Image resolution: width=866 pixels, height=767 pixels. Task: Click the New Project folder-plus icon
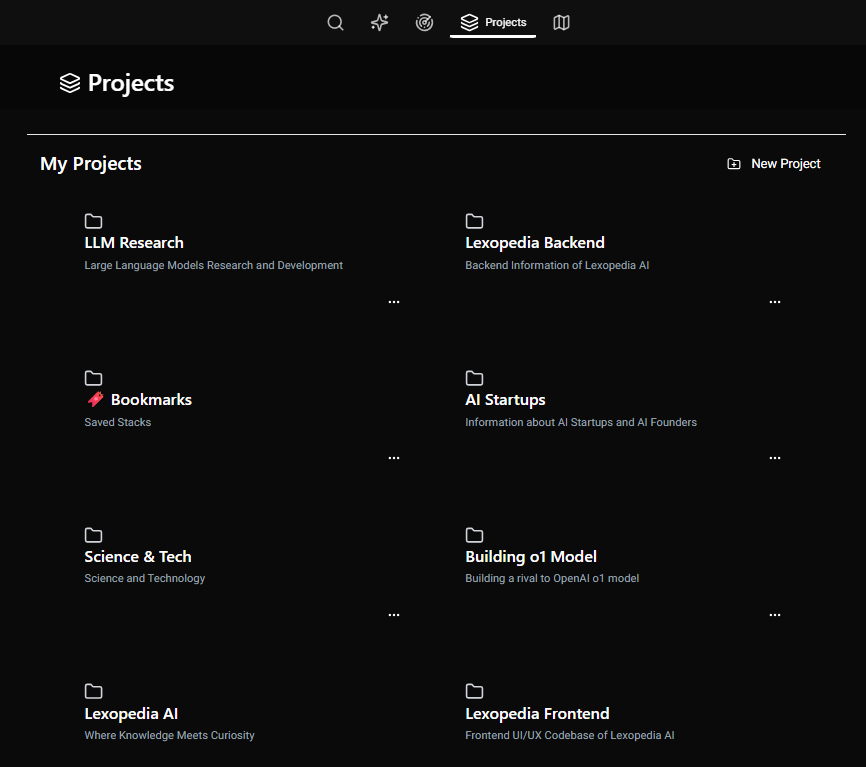[x=733, y=163]
